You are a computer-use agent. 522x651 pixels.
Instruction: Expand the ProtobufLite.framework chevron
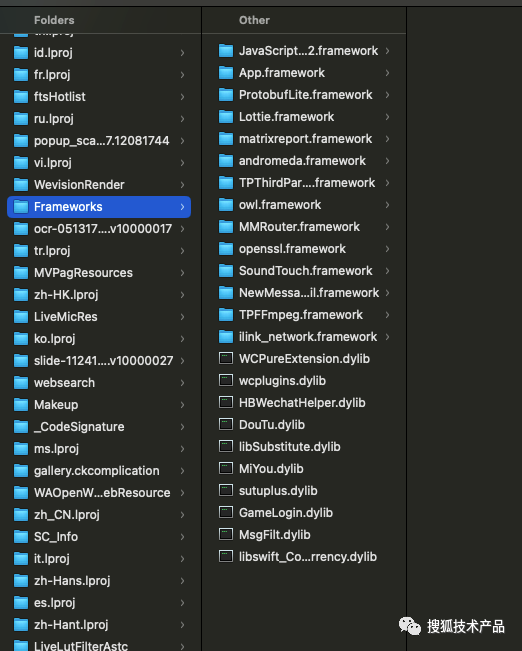[387, 95]
